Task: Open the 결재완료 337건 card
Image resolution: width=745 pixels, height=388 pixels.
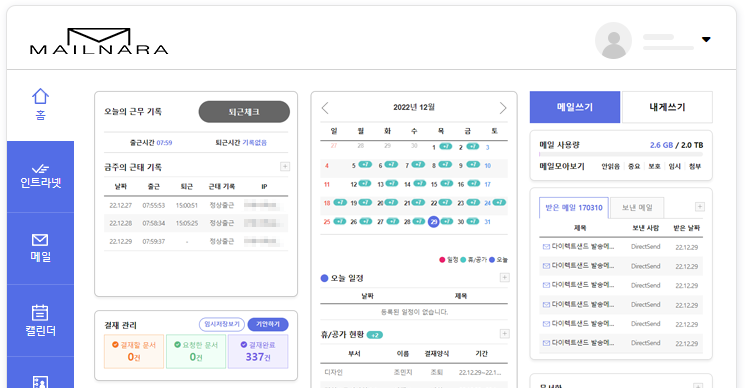Action: (258, 351)
